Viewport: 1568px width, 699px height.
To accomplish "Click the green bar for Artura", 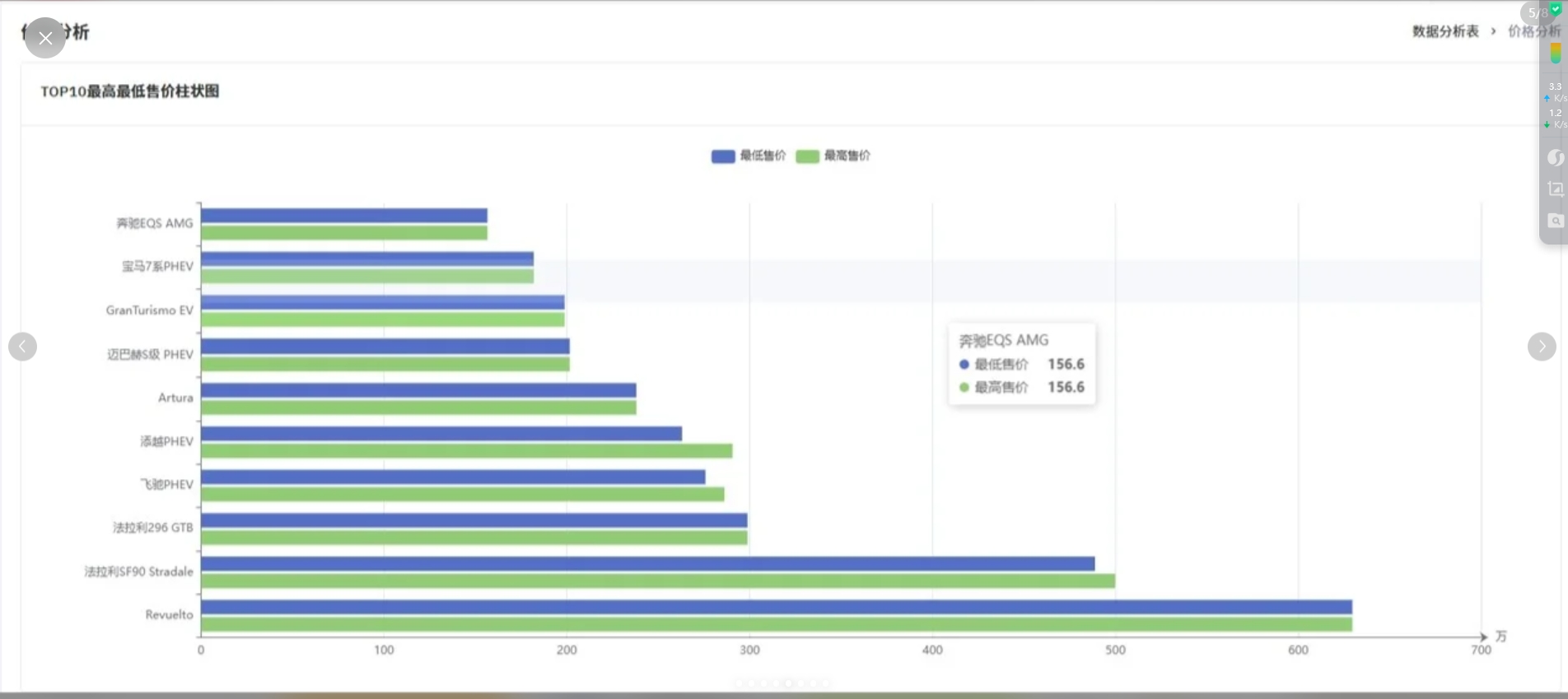I will tap(418, 408).
